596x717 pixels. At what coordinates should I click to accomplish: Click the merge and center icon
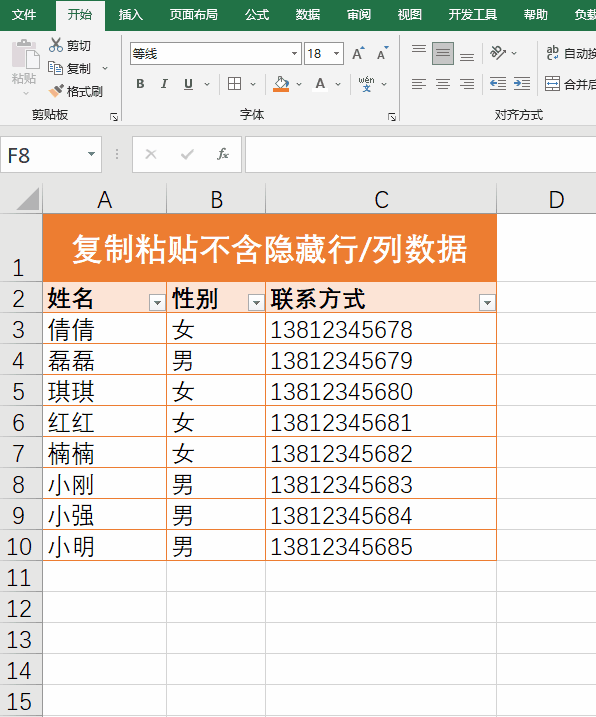pyautogui.click(x=553, y=84)
